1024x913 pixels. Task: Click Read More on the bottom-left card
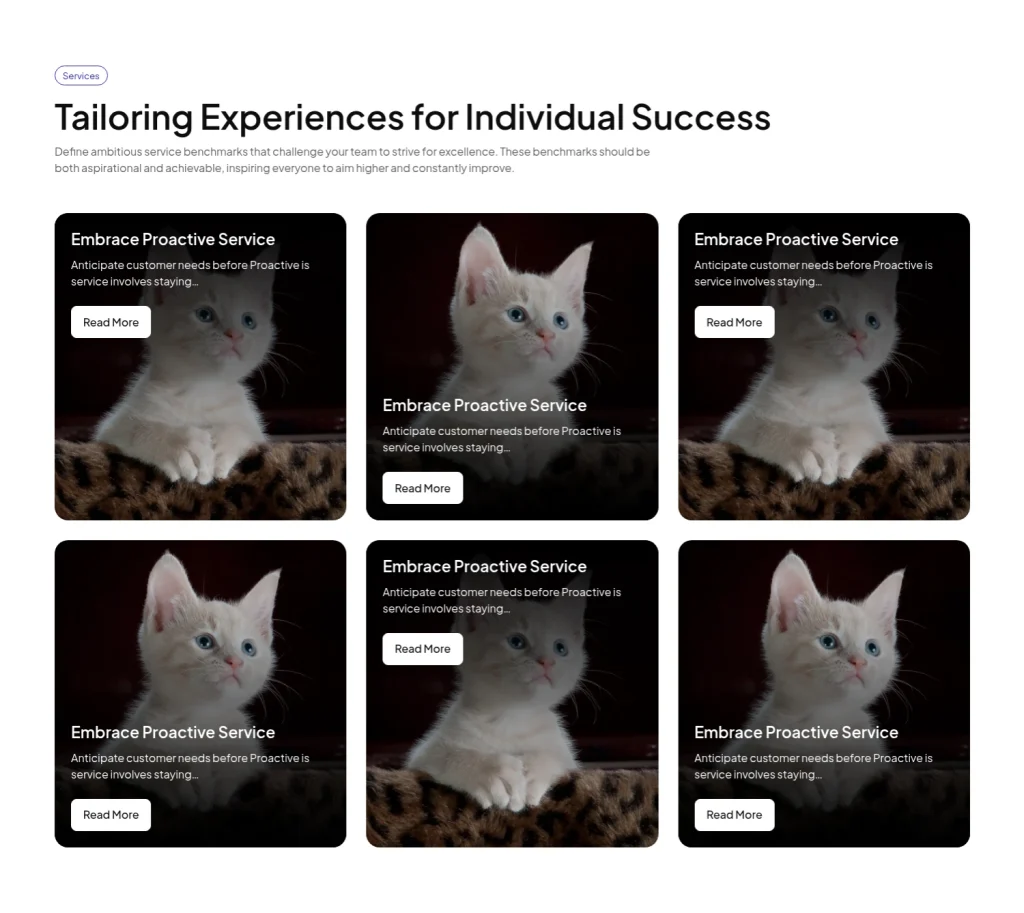[x=110, y=814]
